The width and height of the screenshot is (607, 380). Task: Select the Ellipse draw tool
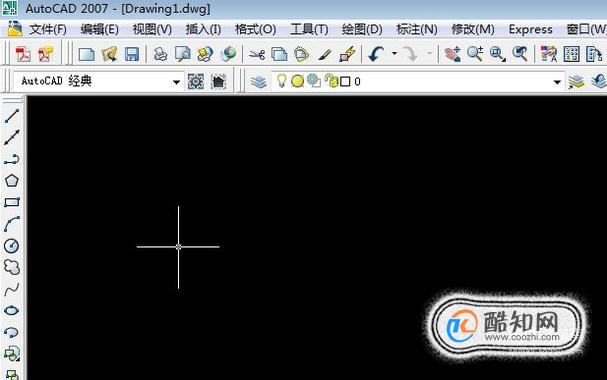click(12, 310)
